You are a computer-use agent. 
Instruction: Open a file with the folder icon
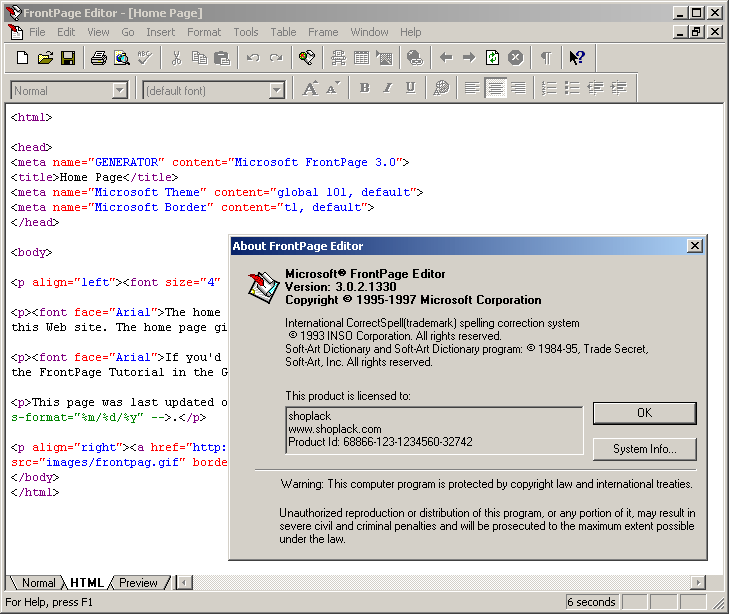click(x=45, y=58)
